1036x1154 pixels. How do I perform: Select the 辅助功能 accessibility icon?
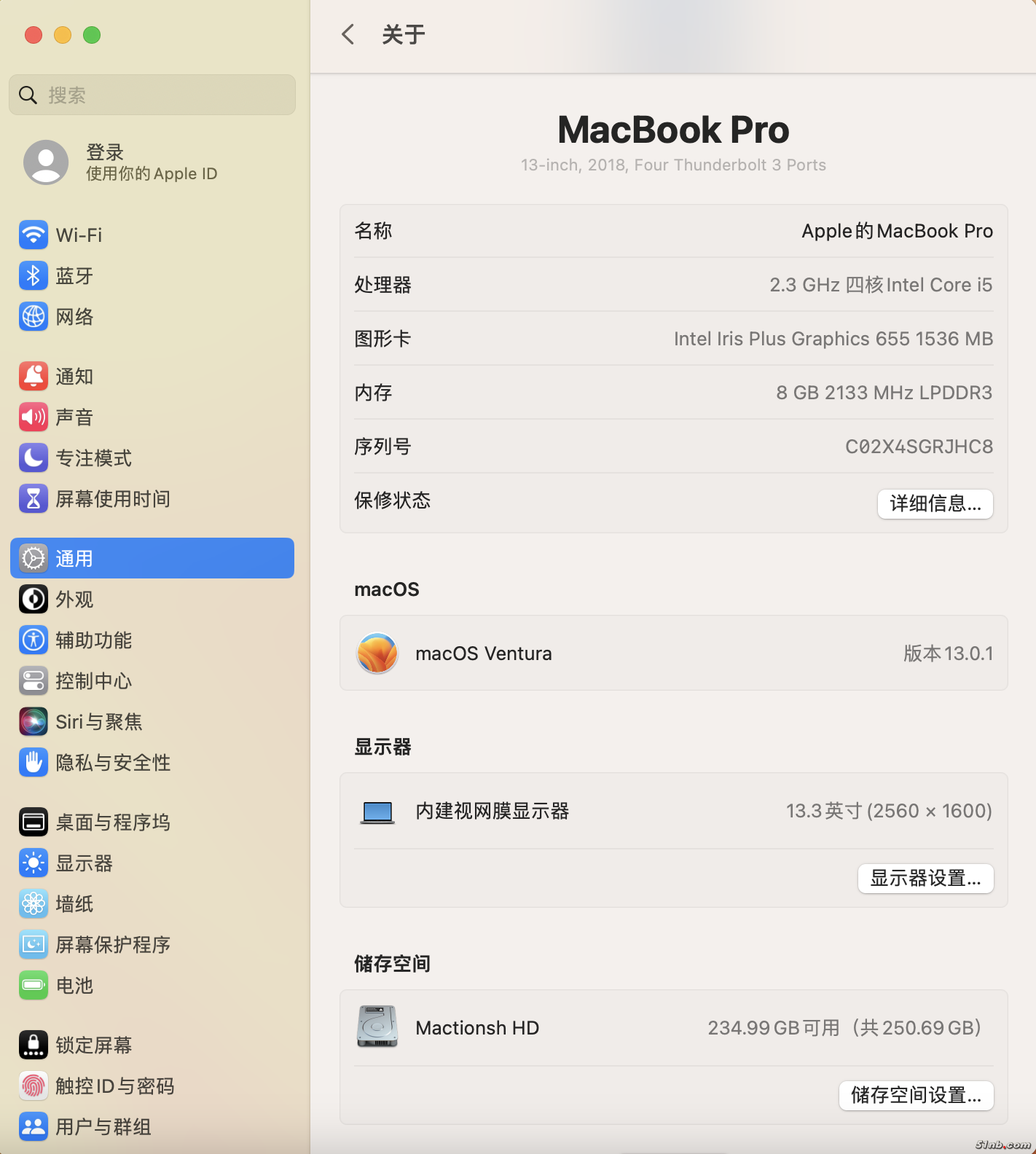click(x=34, y=640)
